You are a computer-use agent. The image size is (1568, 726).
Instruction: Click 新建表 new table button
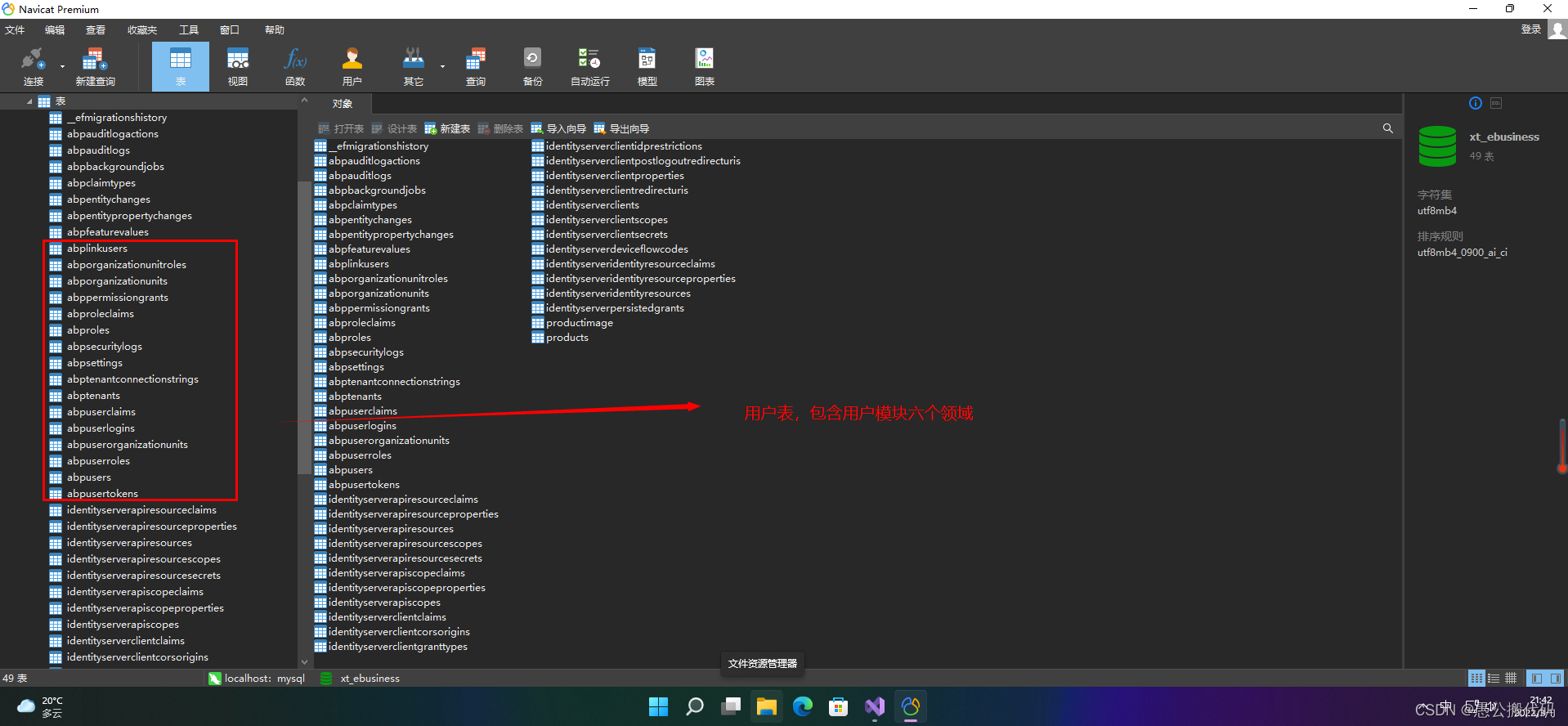[447, 128]
